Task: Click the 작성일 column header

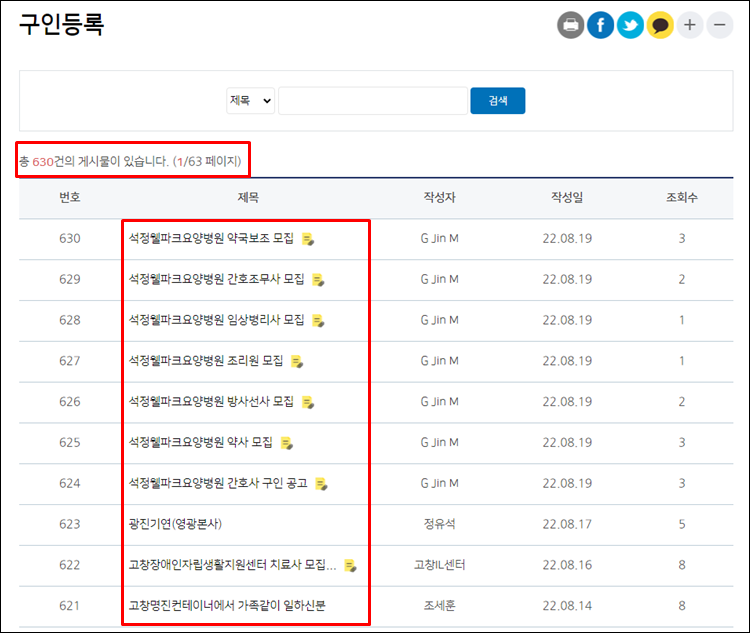Action: click(x=567, y=197)
